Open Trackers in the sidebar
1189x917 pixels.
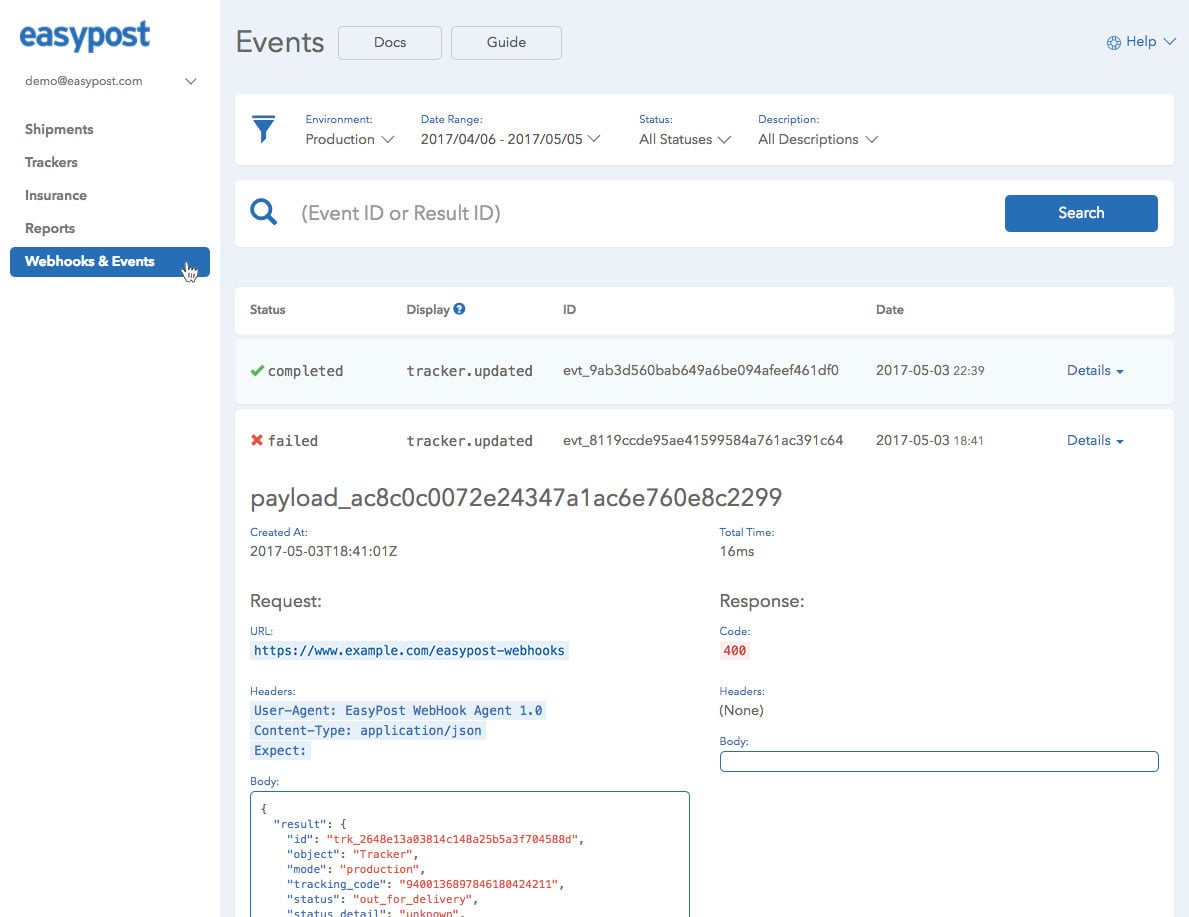(51, 162)
